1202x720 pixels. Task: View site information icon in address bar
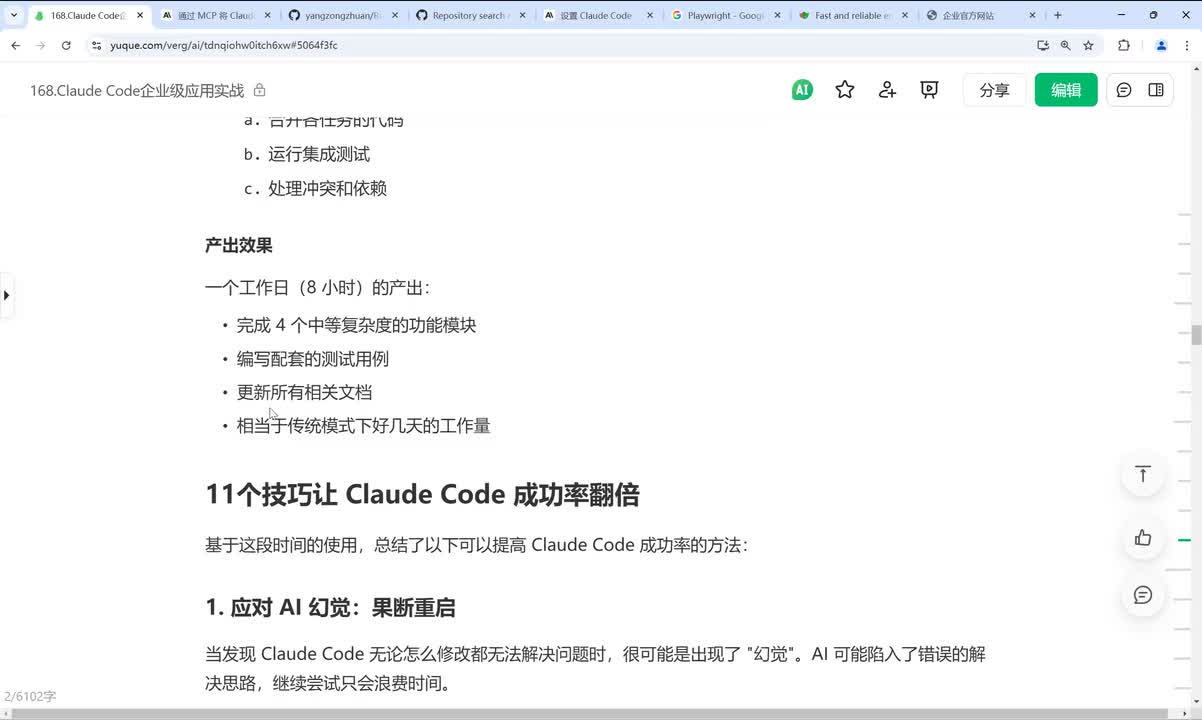pos(96,45)
